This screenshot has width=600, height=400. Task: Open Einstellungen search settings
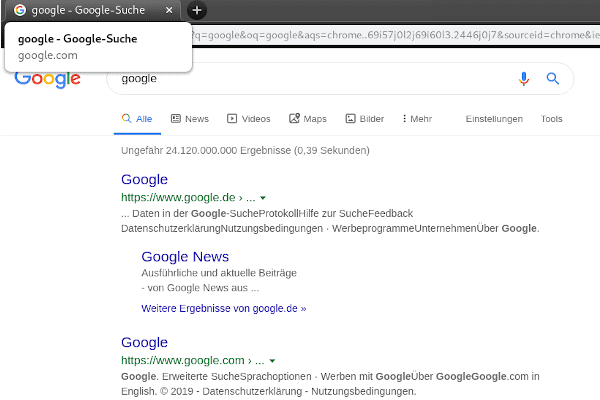coord(494,119)
